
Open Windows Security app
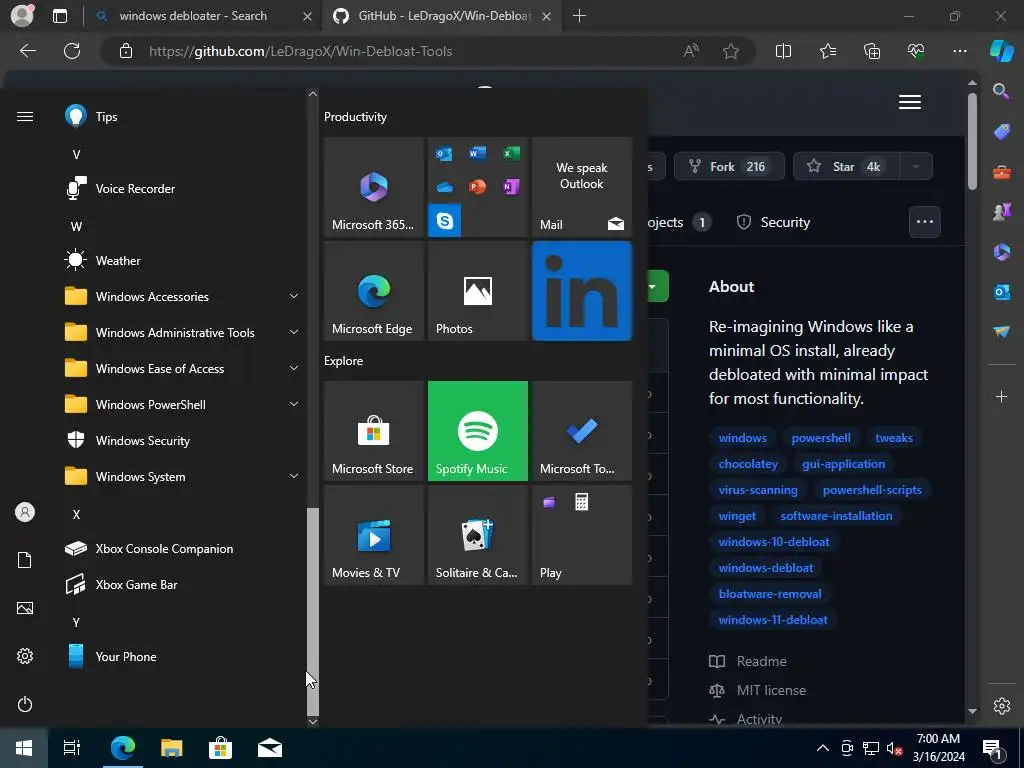(x=183, y=441)
